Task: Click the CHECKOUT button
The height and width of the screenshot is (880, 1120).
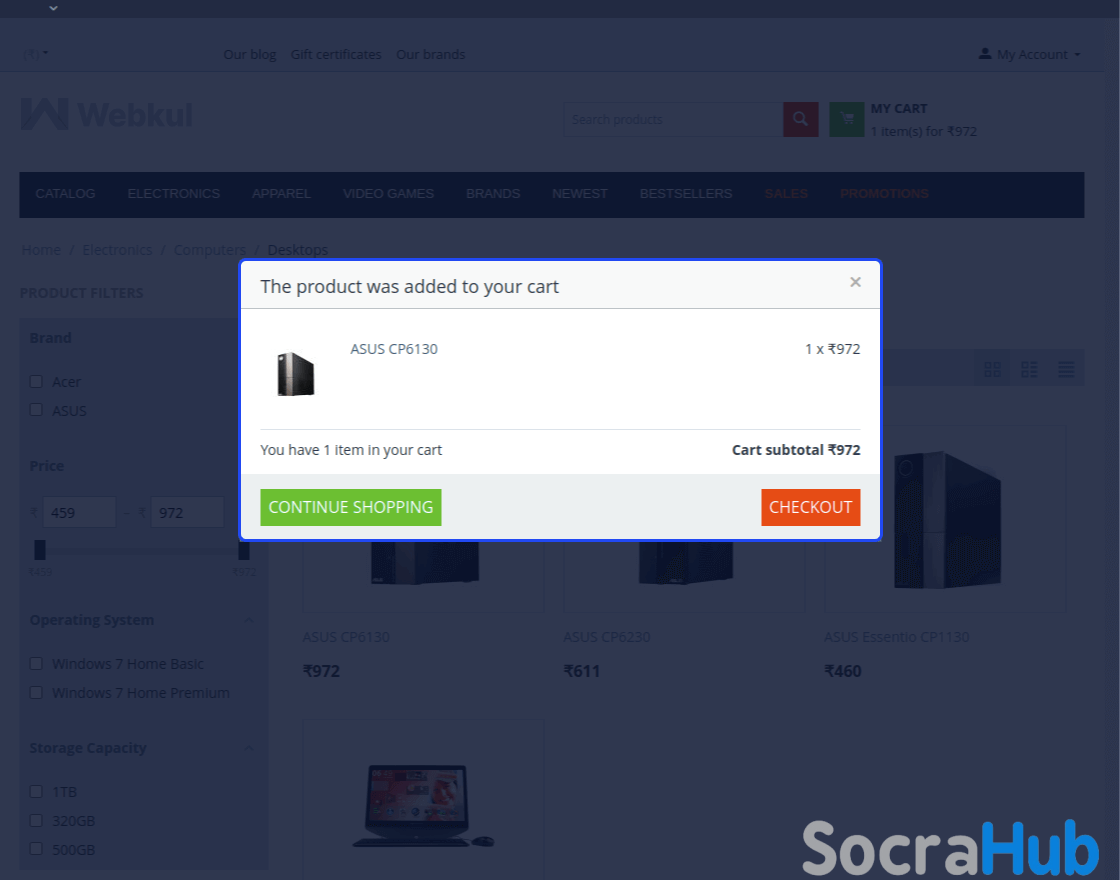Action: click(811, 507)
